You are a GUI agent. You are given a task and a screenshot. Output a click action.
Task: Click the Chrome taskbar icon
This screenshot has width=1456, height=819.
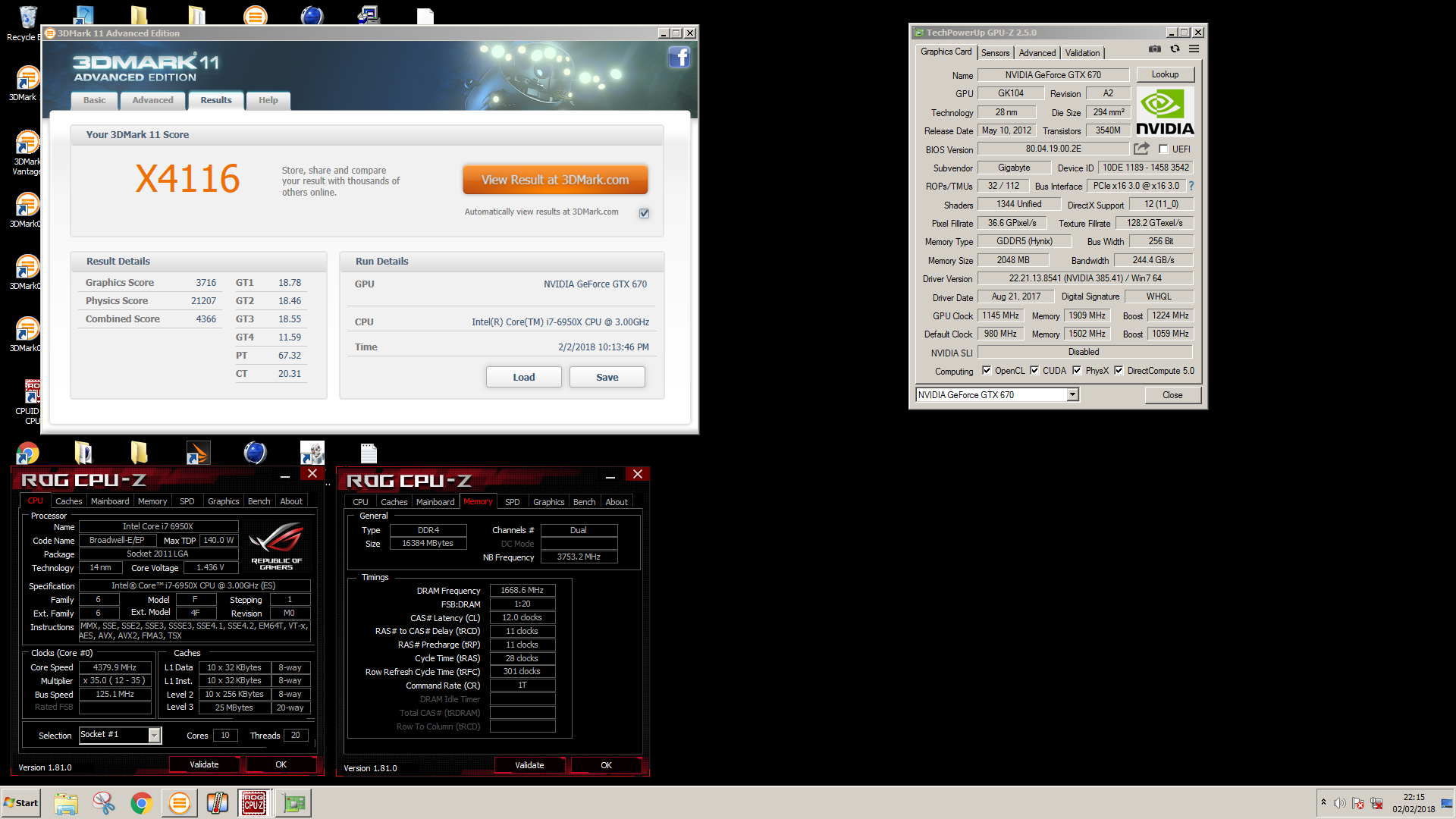(141, 803)
